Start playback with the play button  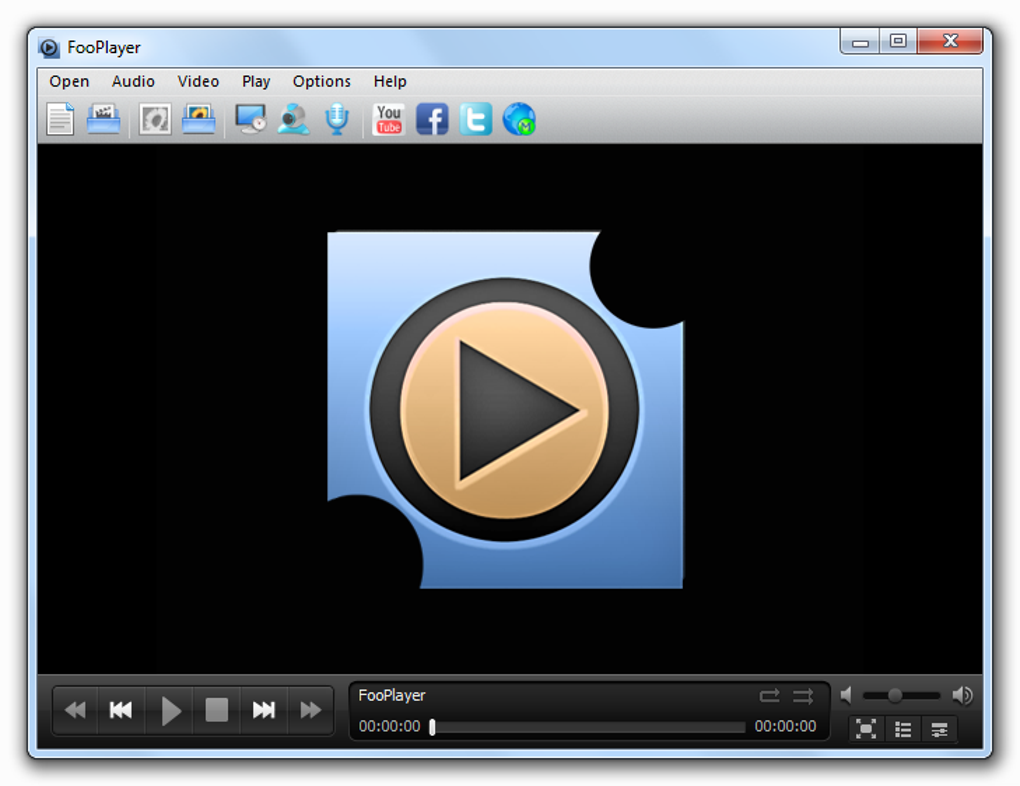point(170,710)
